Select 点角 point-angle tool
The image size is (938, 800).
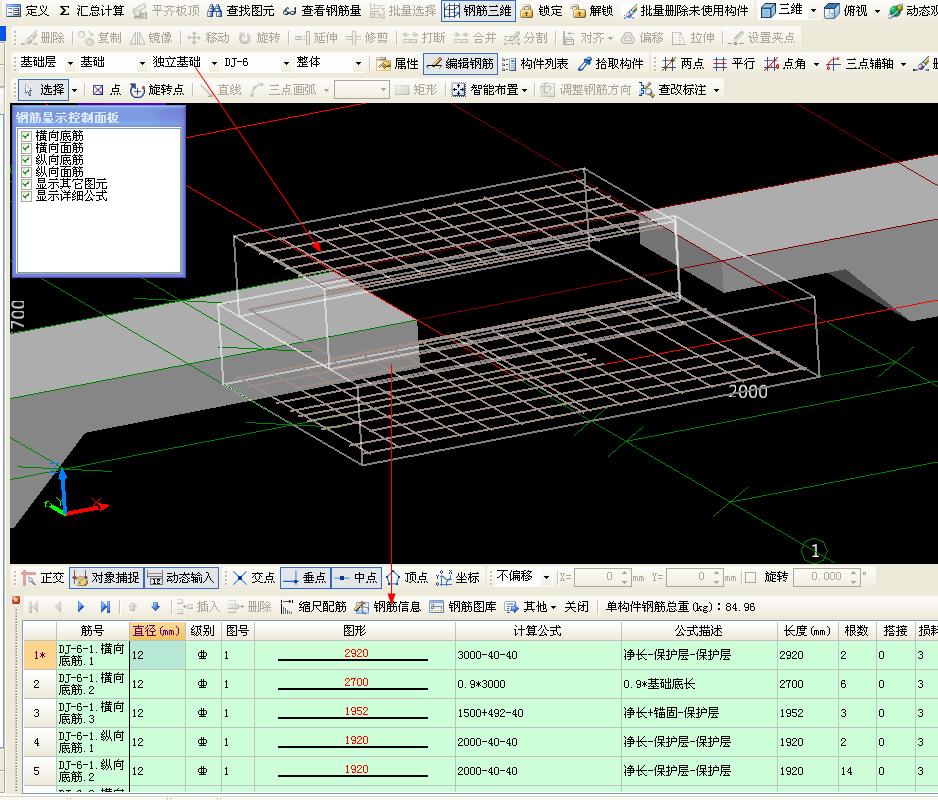coord(785,63)
